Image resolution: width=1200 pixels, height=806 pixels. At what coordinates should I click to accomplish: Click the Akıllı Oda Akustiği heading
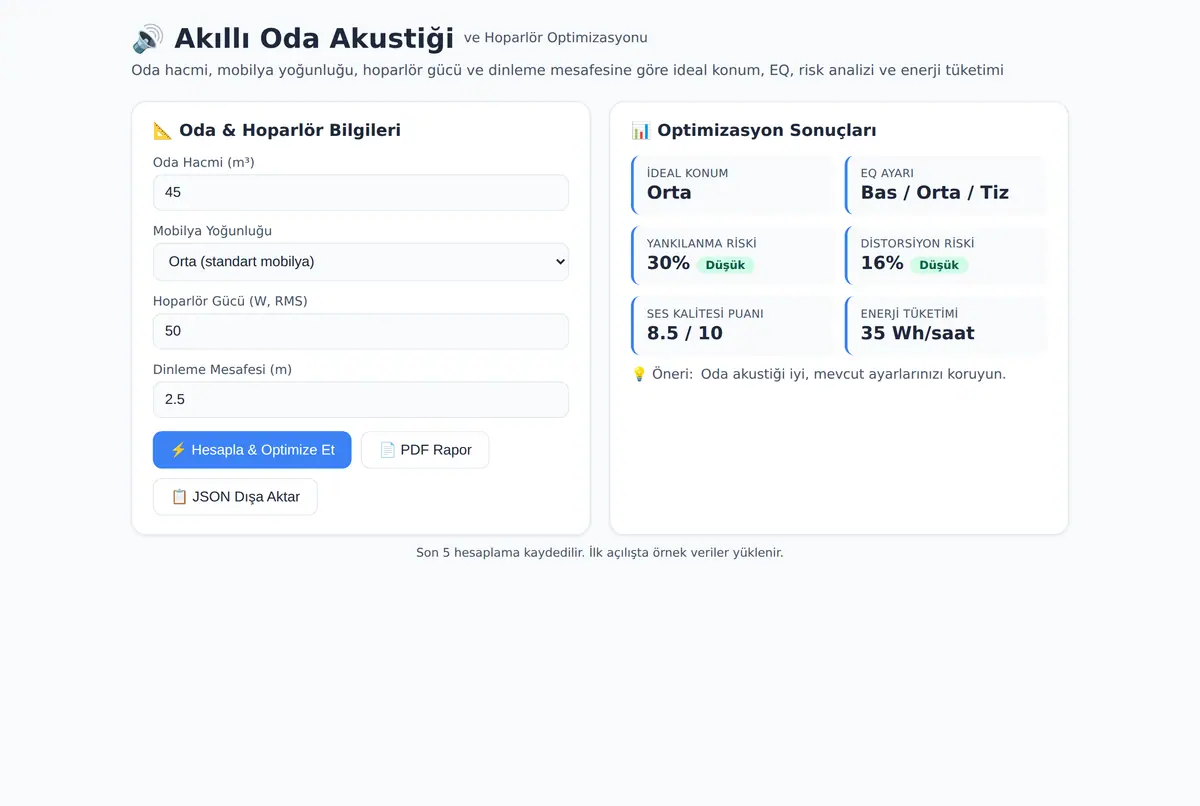(313, 39)
